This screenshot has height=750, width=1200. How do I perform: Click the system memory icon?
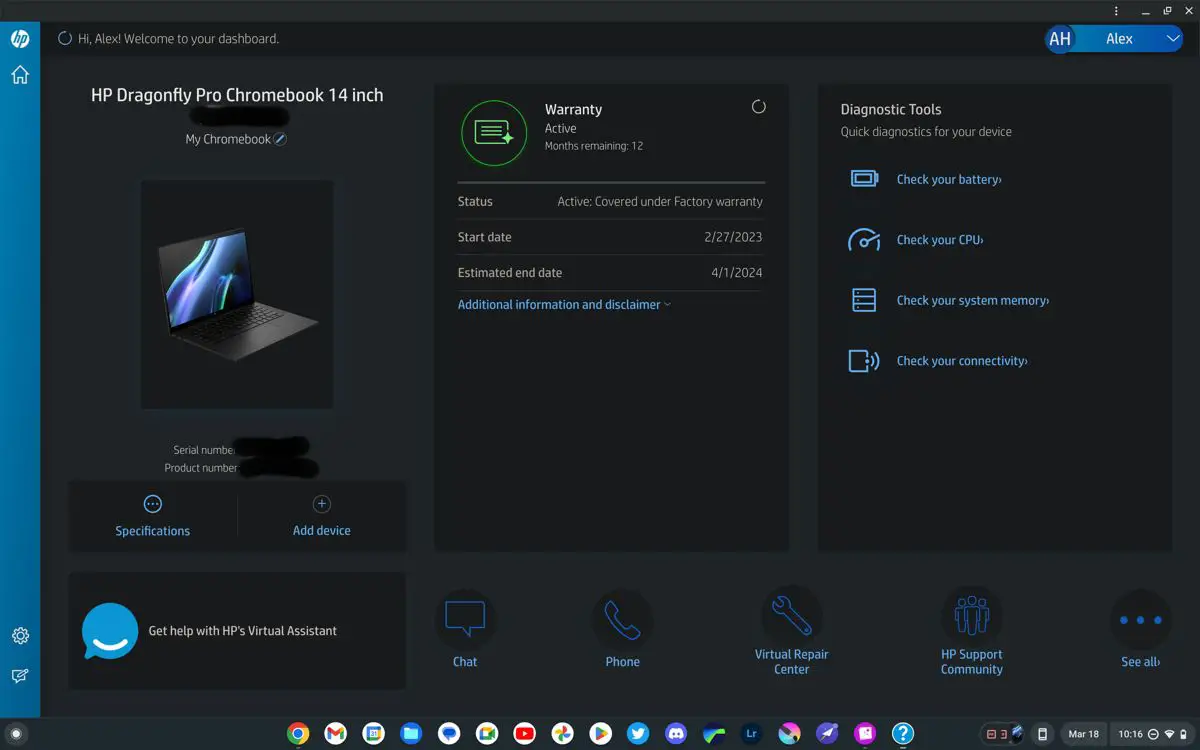point(864,300)
